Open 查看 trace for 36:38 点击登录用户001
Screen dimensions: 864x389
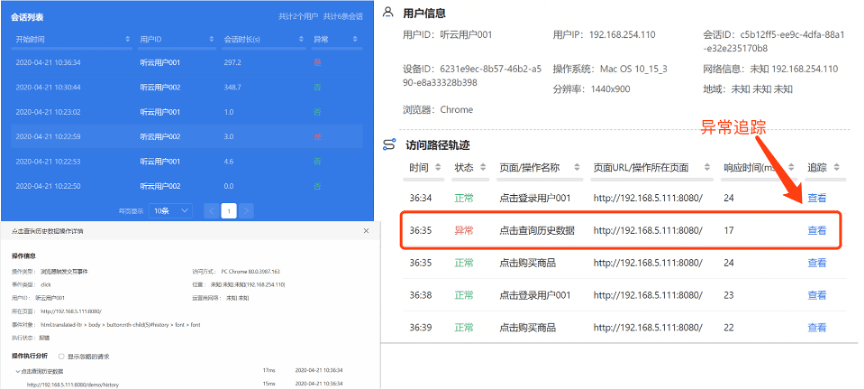point(817,295)
